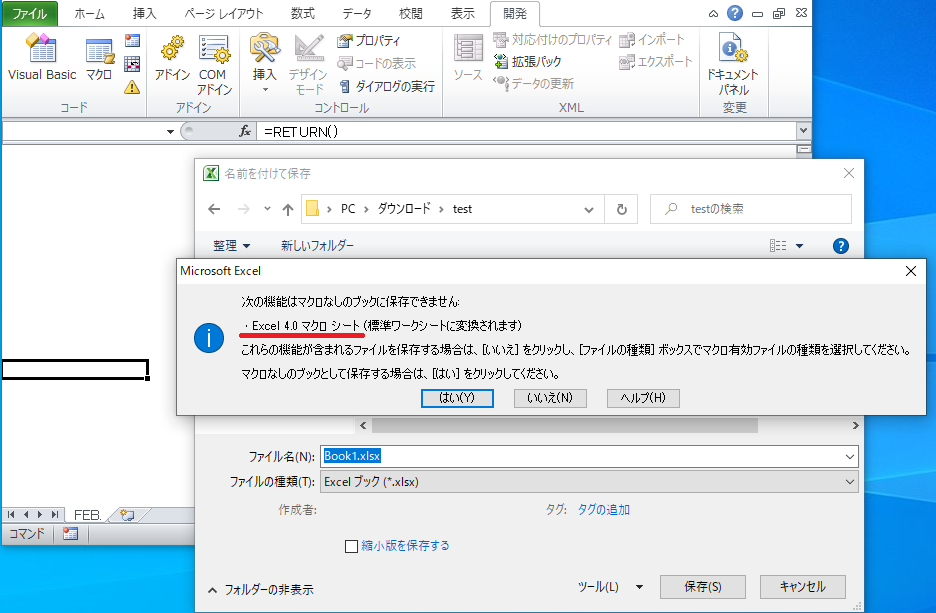Screen dimensions: 936x613
Task: Open the Visual Basic editor
Action: (x=42, y=57)
